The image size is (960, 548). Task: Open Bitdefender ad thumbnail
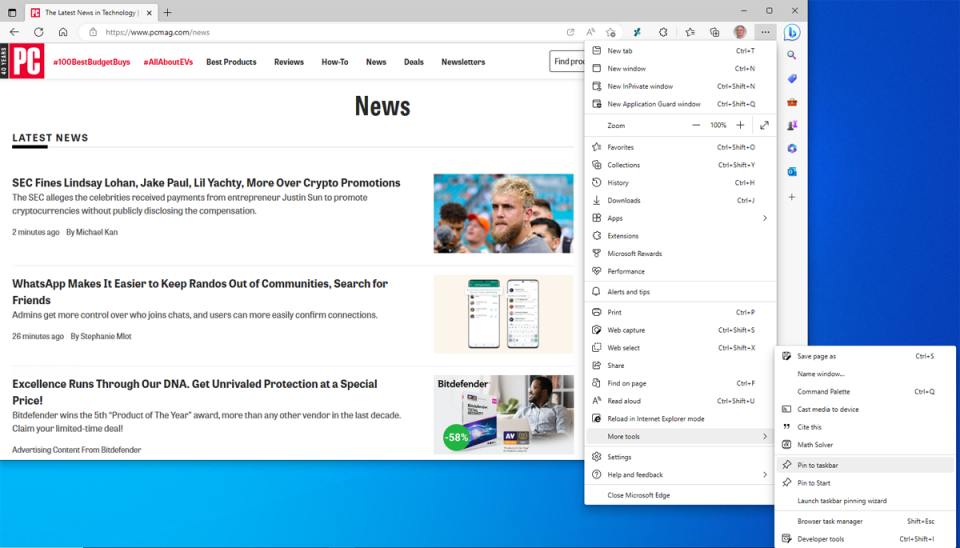pyautogui.click(x=503, y=415)
